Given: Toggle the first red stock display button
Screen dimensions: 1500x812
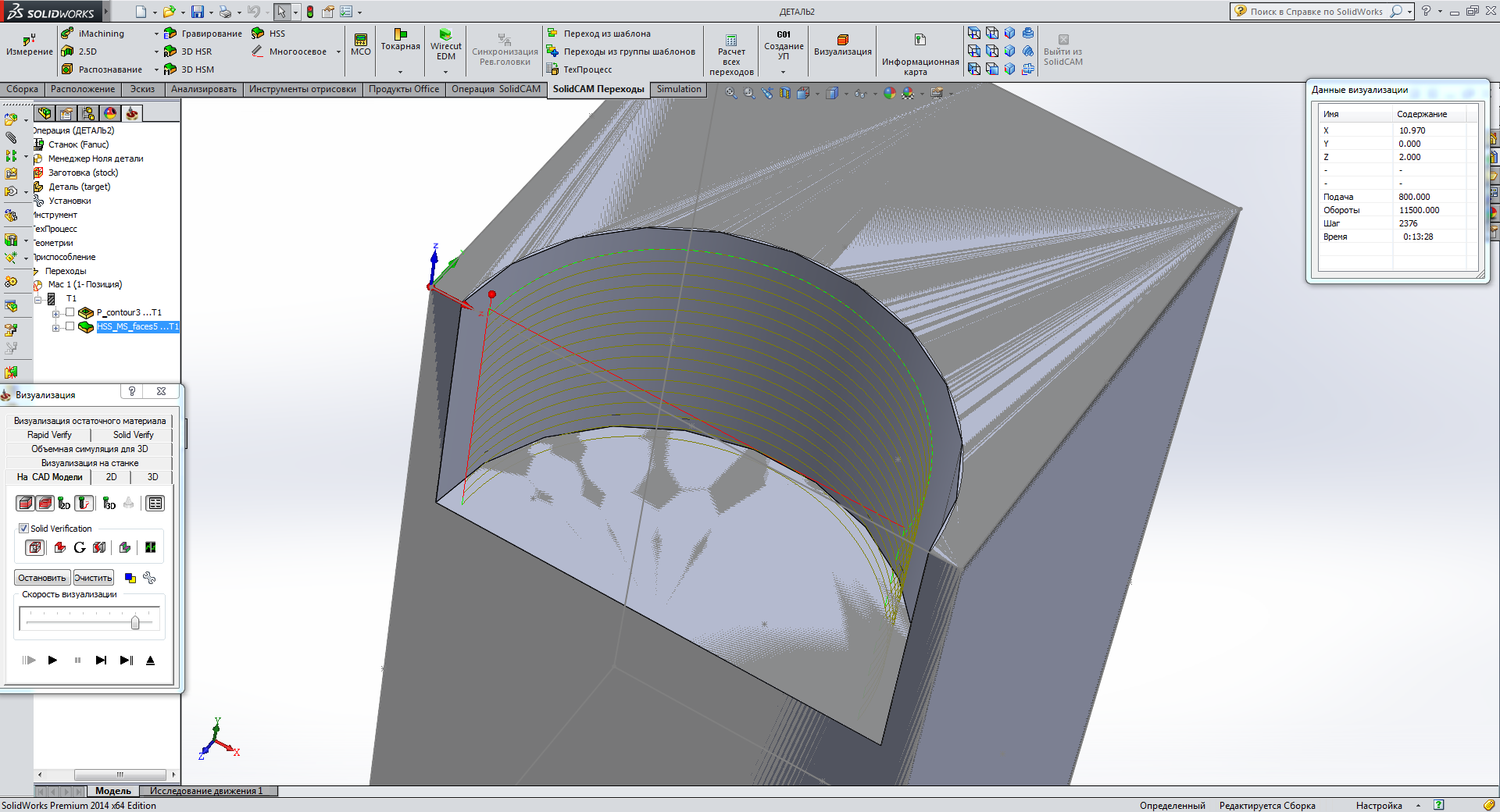Looking at the screenshot, I should [x=25, y=504].
